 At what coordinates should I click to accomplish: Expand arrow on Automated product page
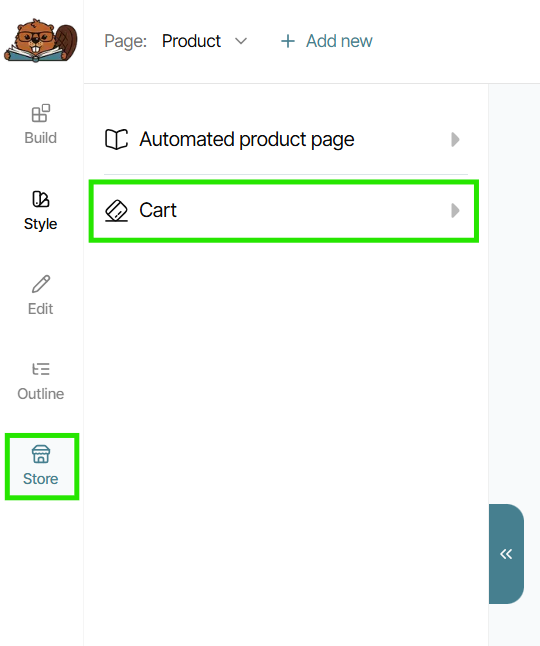click(455, 139)
